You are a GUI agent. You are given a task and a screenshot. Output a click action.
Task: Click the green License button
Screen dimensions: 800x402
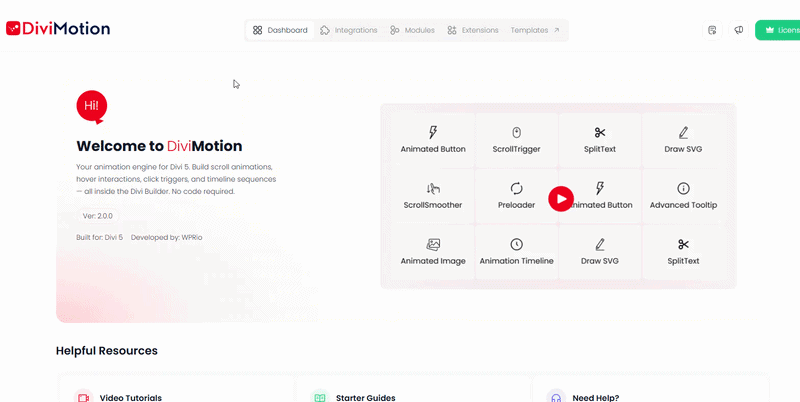tap(778, 30)
